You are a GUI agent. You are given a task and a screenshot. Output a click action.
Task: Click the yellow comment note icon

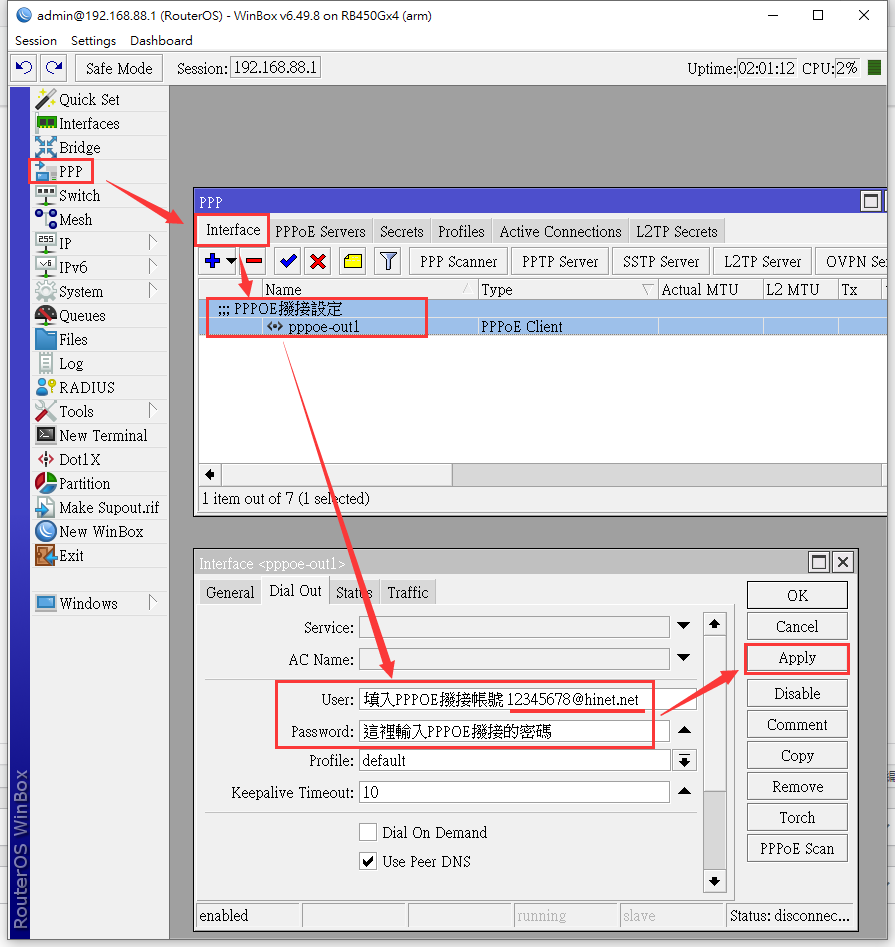[x=353, y=261]
